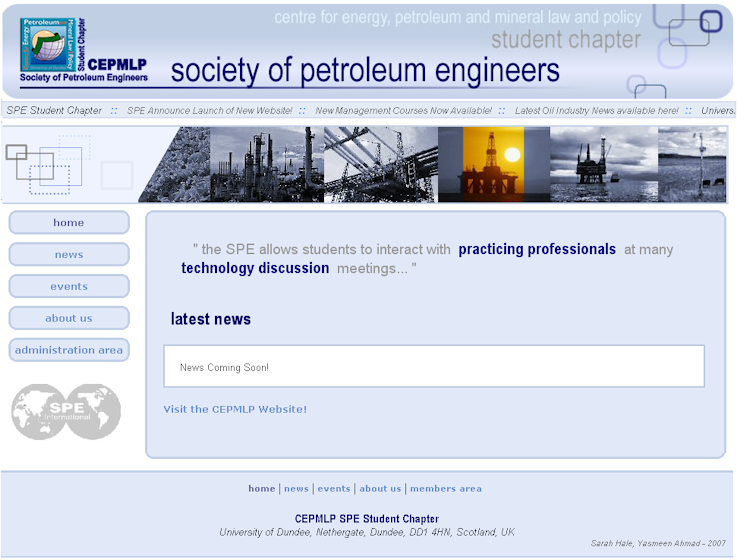Go to the news sidebar button
Screen dimensions: 750x560
tap(69, 254)
